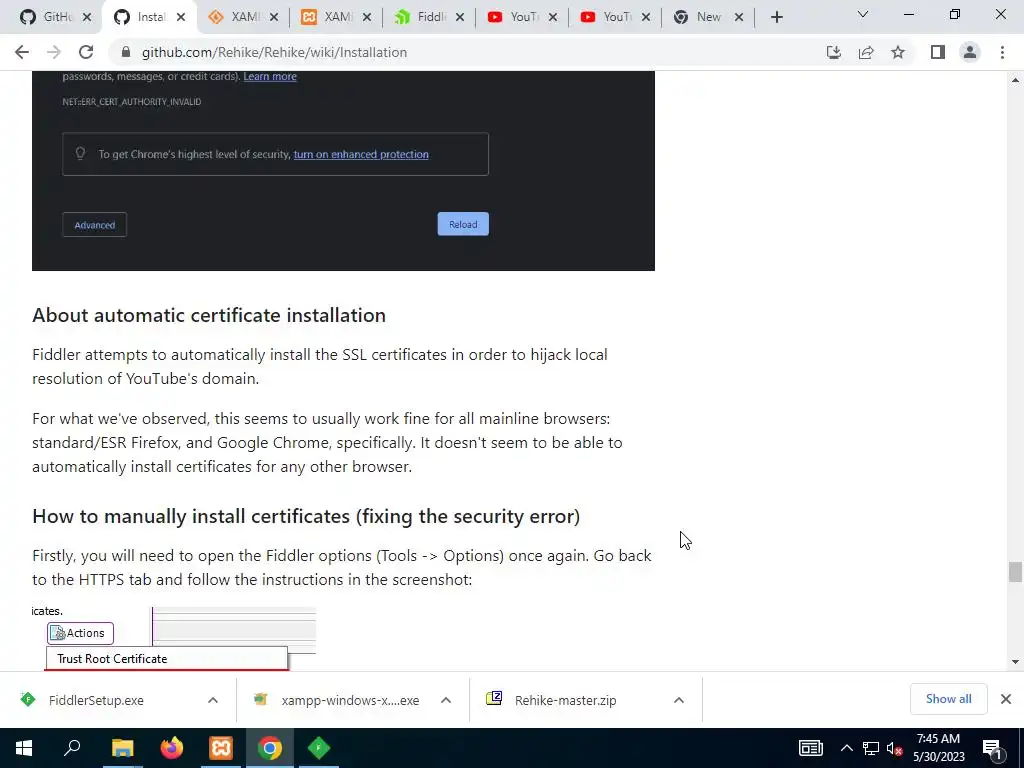The height and width of the screenshot is (768, 1024).
Task: Click the address bar URL field
Action: (470, 52)
